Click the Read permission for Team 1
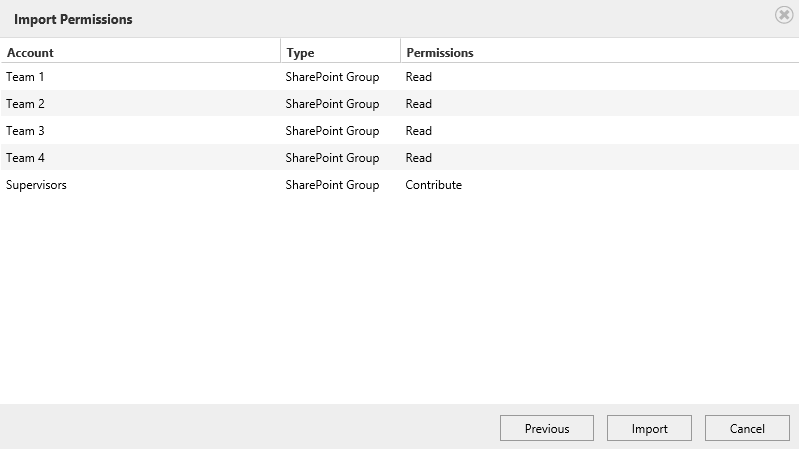 418,77
